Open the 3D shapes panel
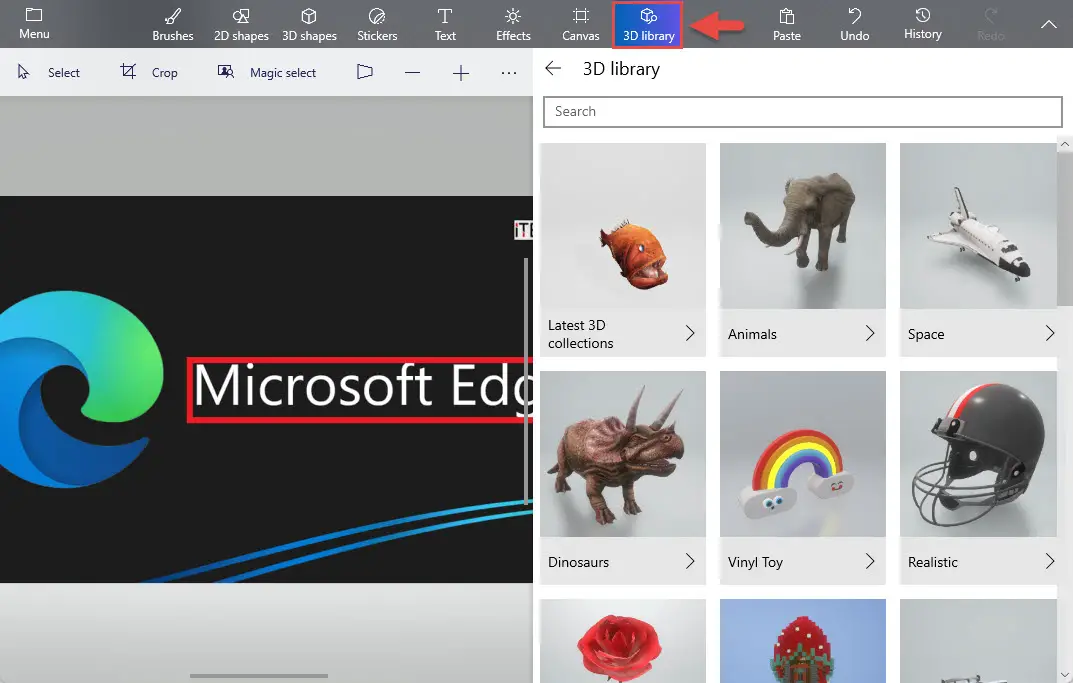This screenshot has height=683, width=1073. [x=309, y=24]
